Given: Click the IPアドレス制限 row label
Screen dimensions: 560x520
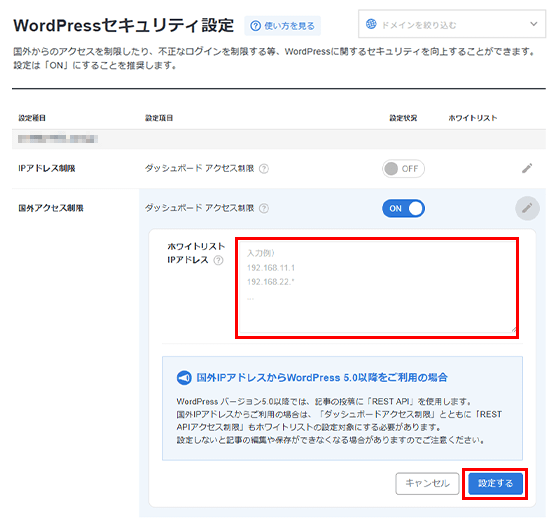Looking at the screenshot, I should [47, 169].
